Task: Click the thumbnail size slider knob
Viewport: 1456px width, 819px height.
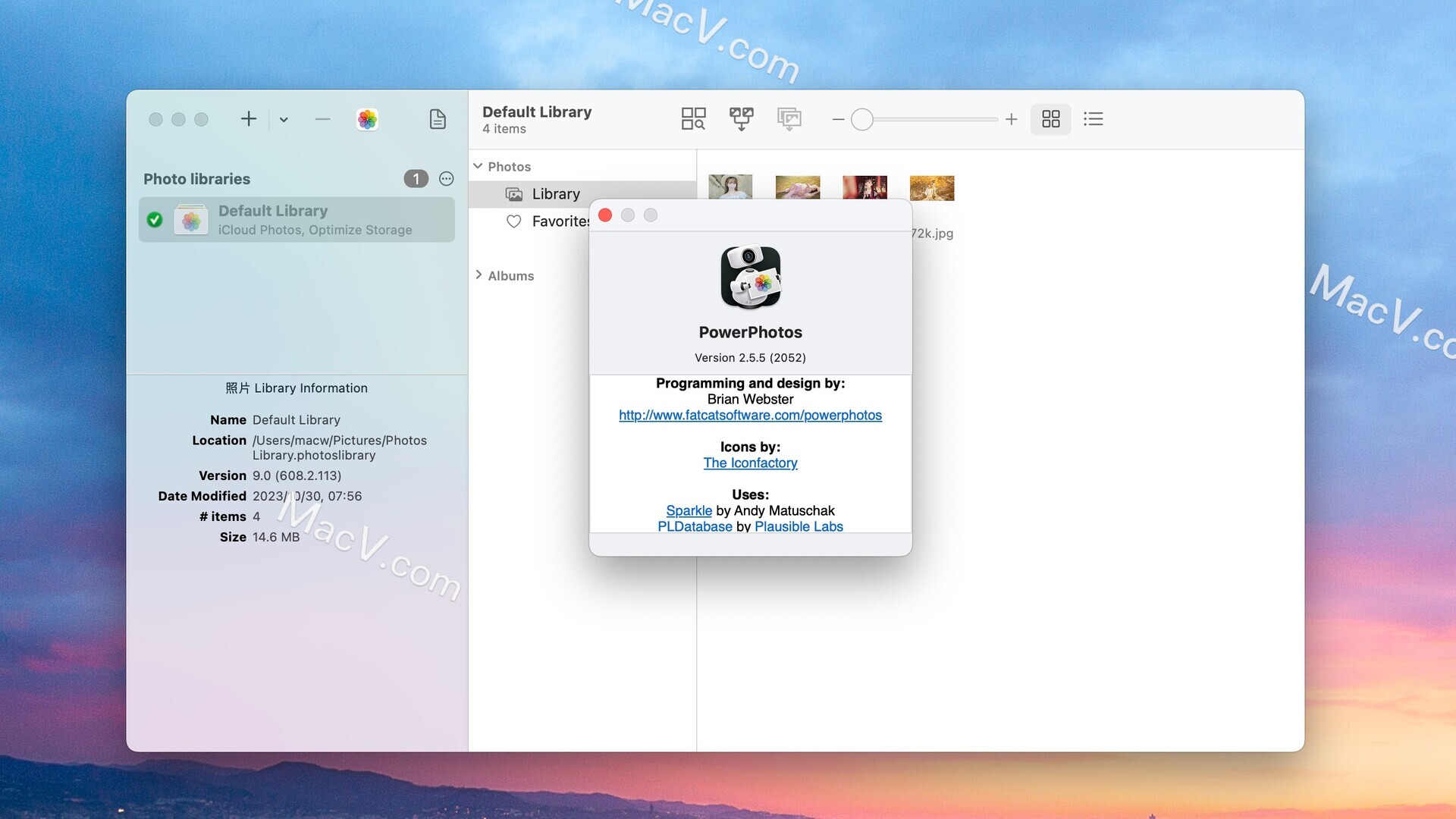Action: (862, 120)
